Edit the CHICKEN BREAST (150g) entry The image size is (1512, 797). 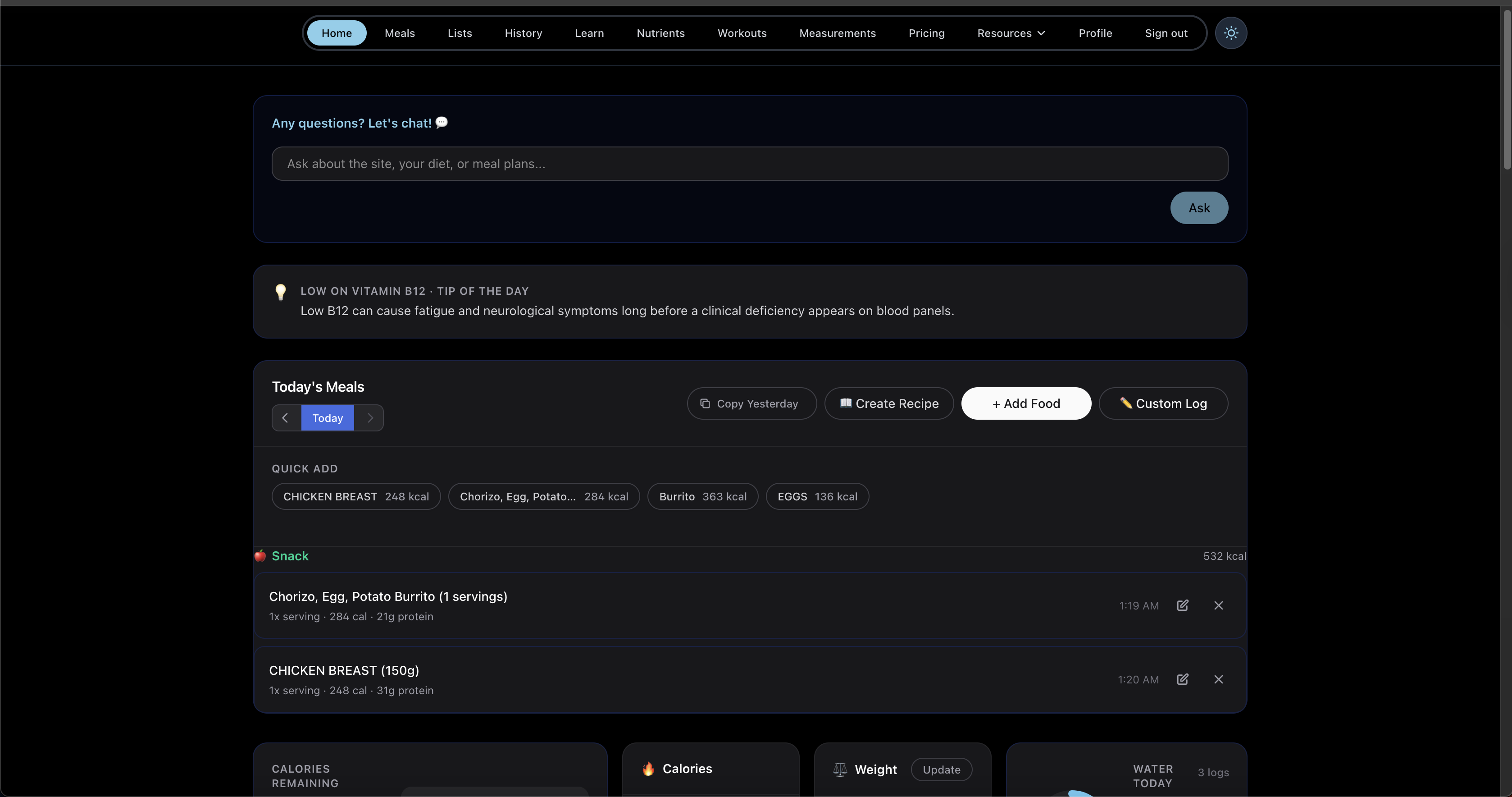click(x=1182, y=679)
